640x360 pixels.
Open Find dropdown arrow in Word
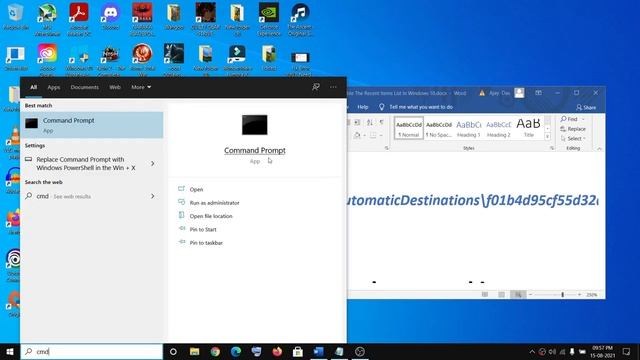point(583,119)
